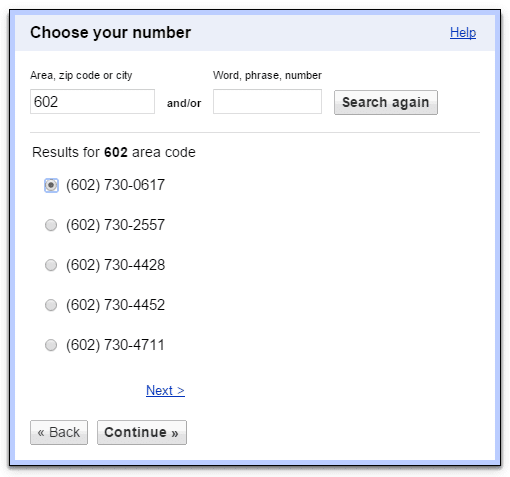Click the (602) 730-2557 number label
Screen dimensions: 510x477
[x=115, y=225]
